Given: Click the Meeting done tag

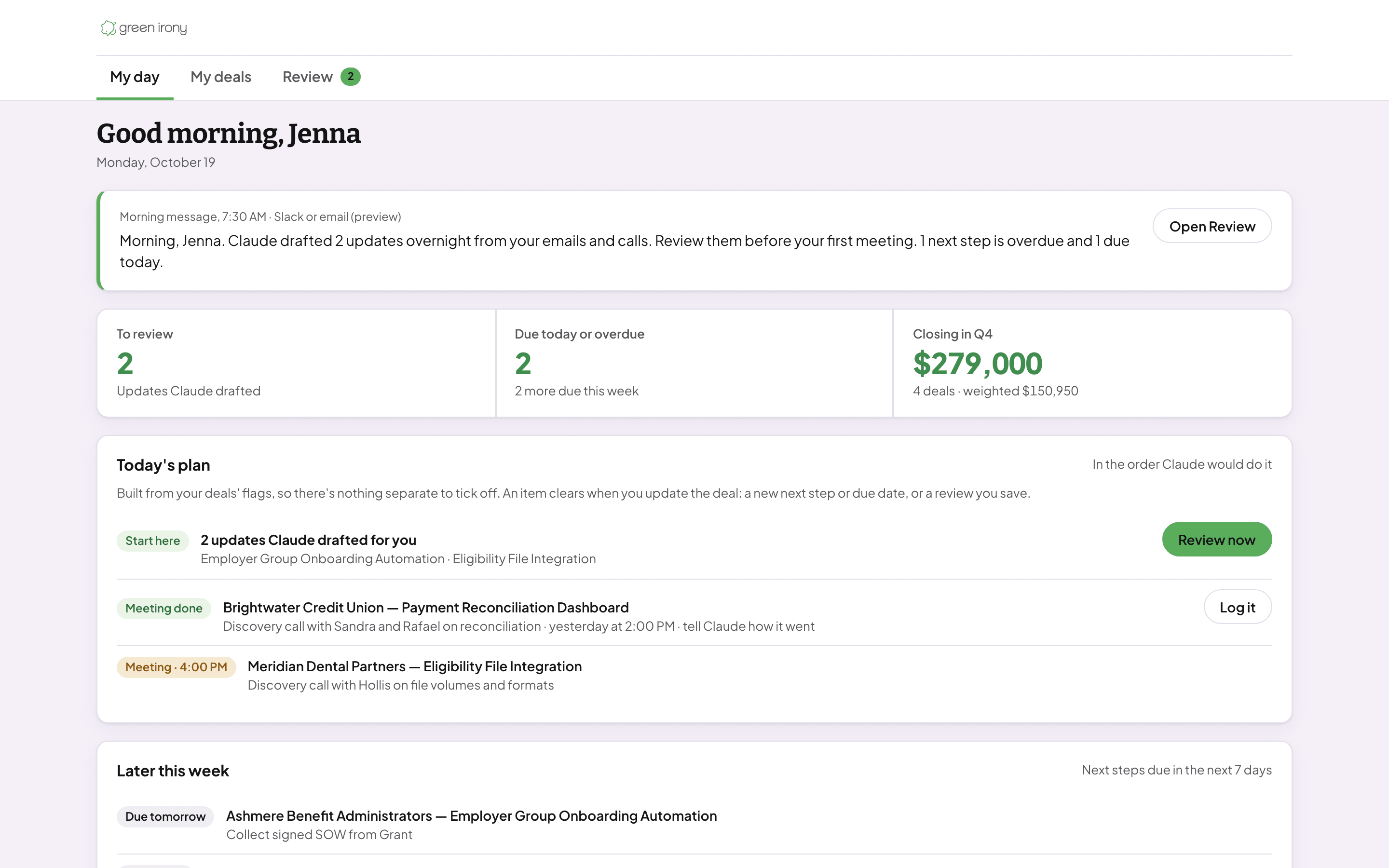Looking at the screenshot, I should coord(163,608).
